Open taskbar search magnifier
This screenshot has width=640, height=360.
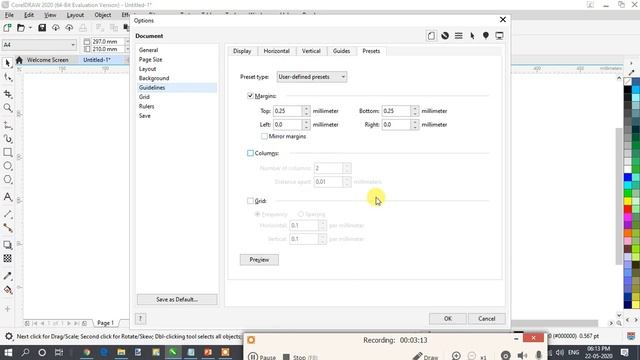[x=25, y=352]
